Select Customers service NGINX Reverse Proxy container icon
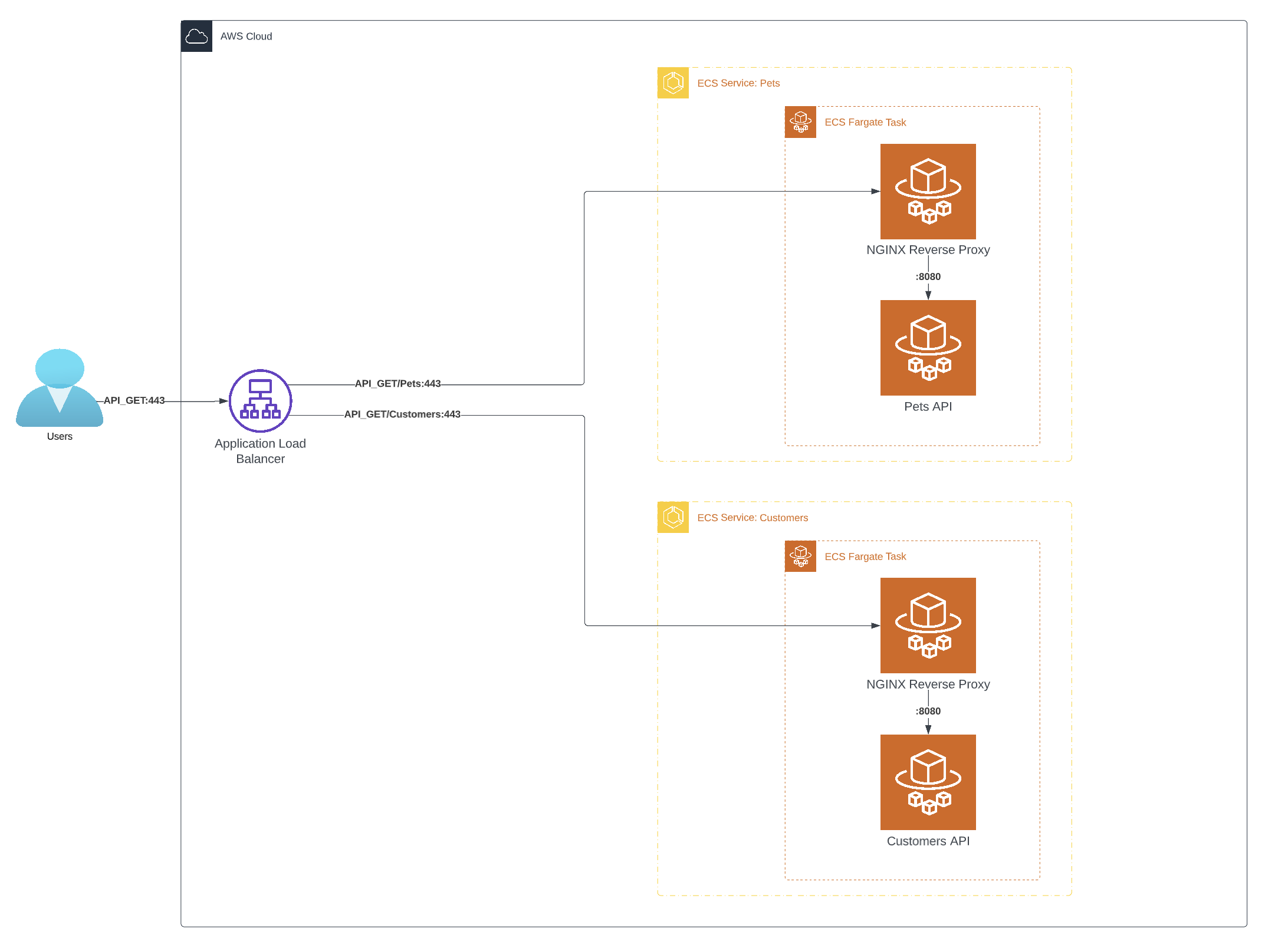This screenshot has height=948, width=1288. click(x=928, y=626)
